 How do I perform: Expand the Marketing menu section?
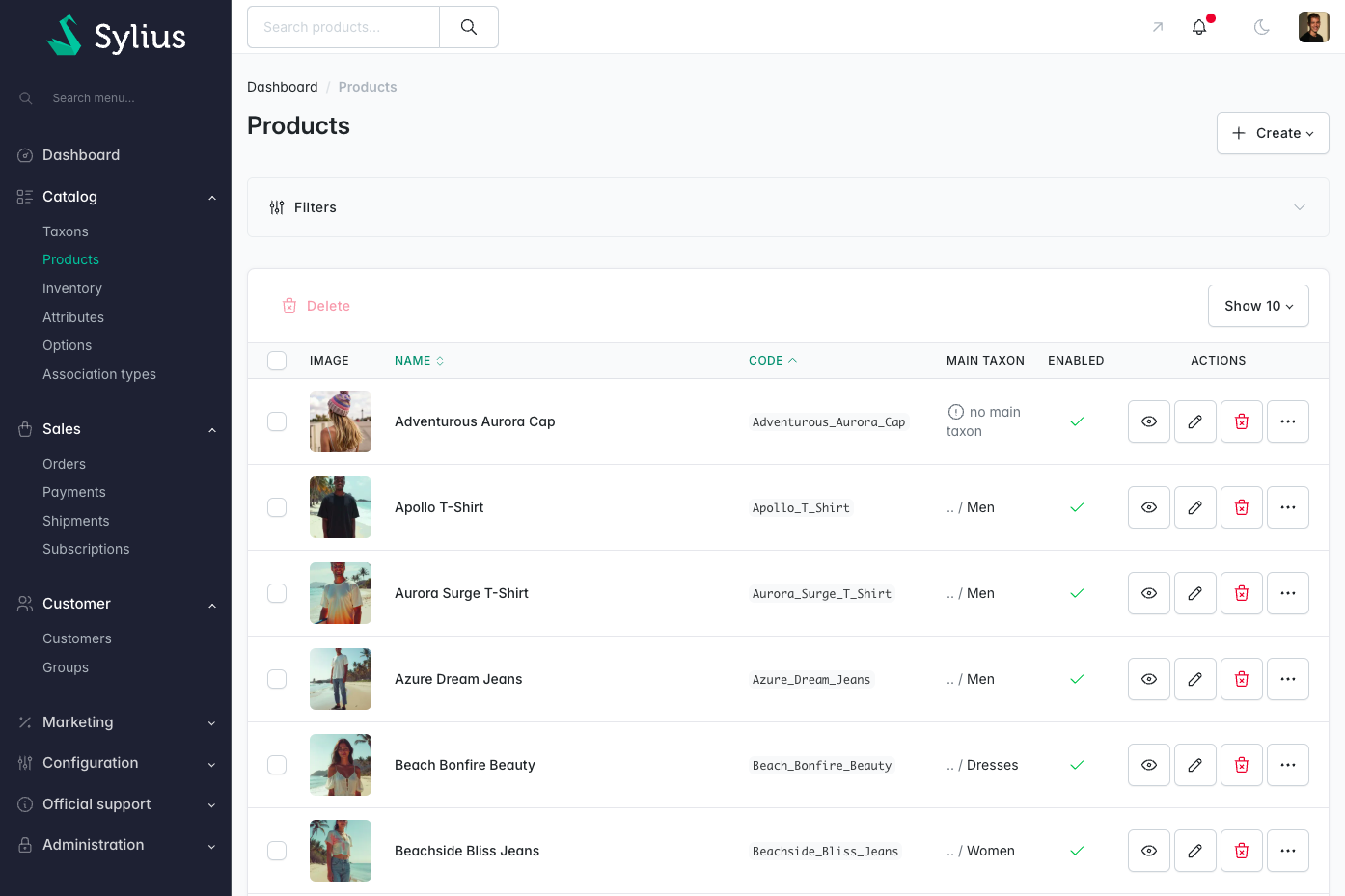pos(116,722)
